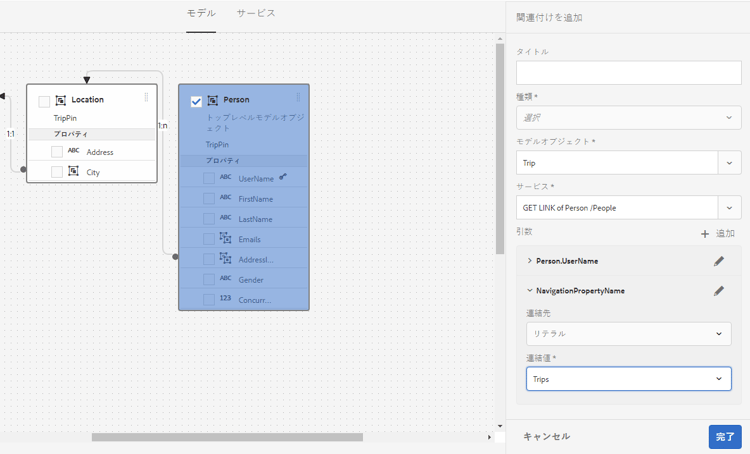The image size is (750, 454).
Task: Uncheck the Person object checkbox
Action: tap(196, 101)
